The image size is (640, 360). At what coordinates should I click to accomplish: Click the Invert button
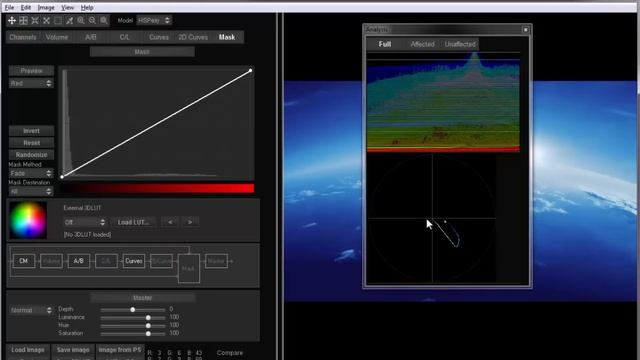tap(31, 131)
